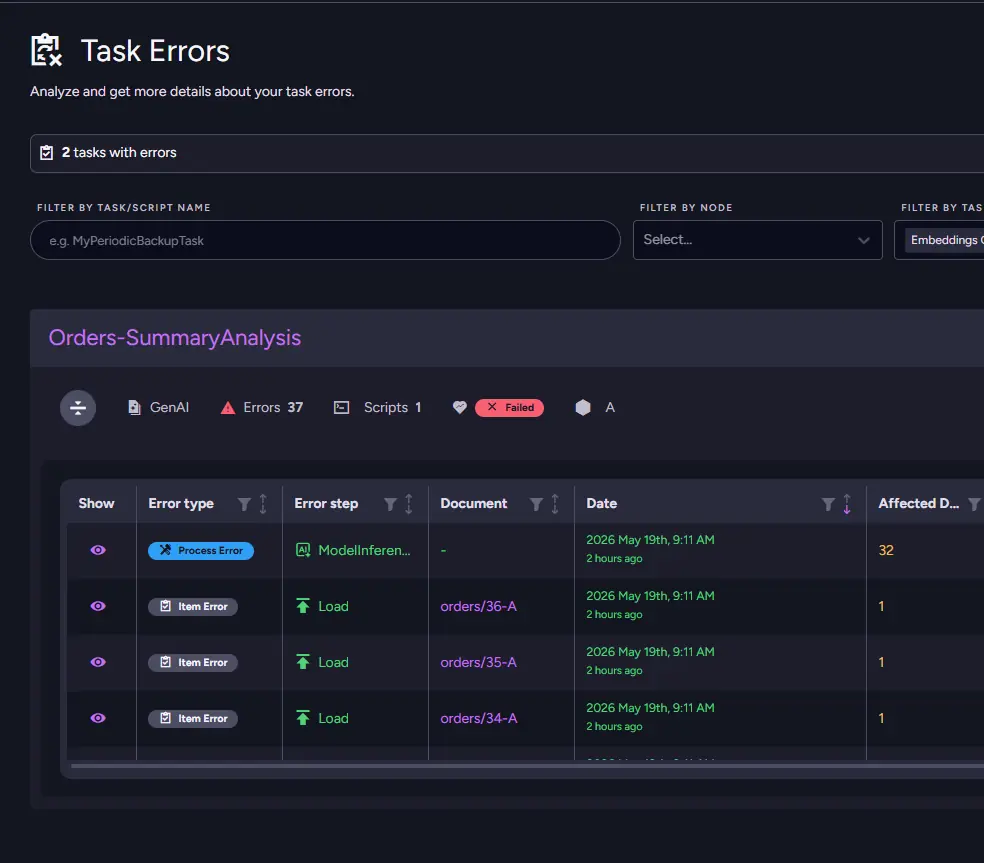Click the Show column header
The width and height of the screenshot is (984, 864).
[x=96, y=503]
